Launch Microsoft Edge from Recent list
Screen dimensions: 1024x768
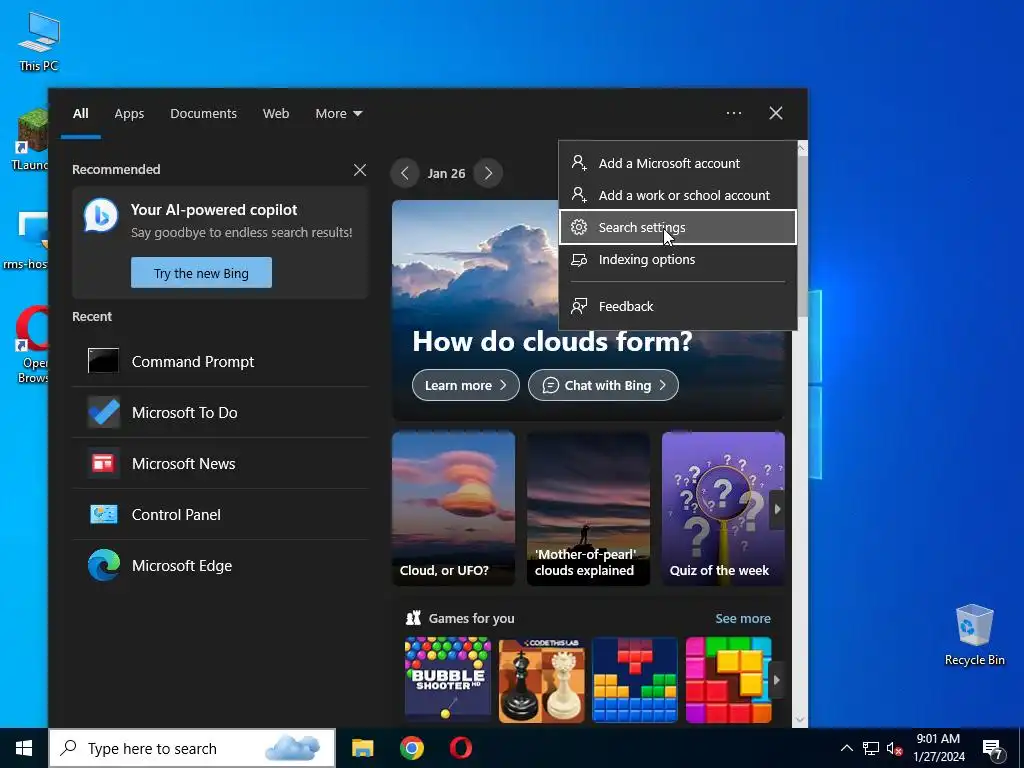coord(220,565)
